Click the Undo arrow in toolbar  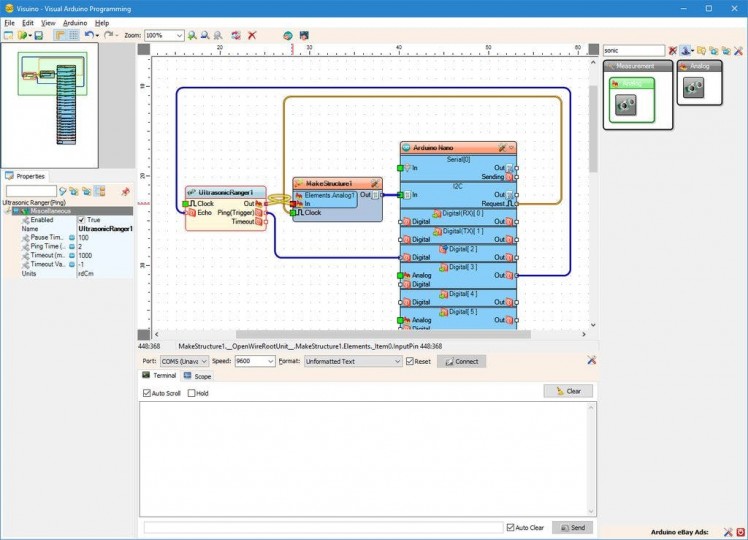[89, 35]
